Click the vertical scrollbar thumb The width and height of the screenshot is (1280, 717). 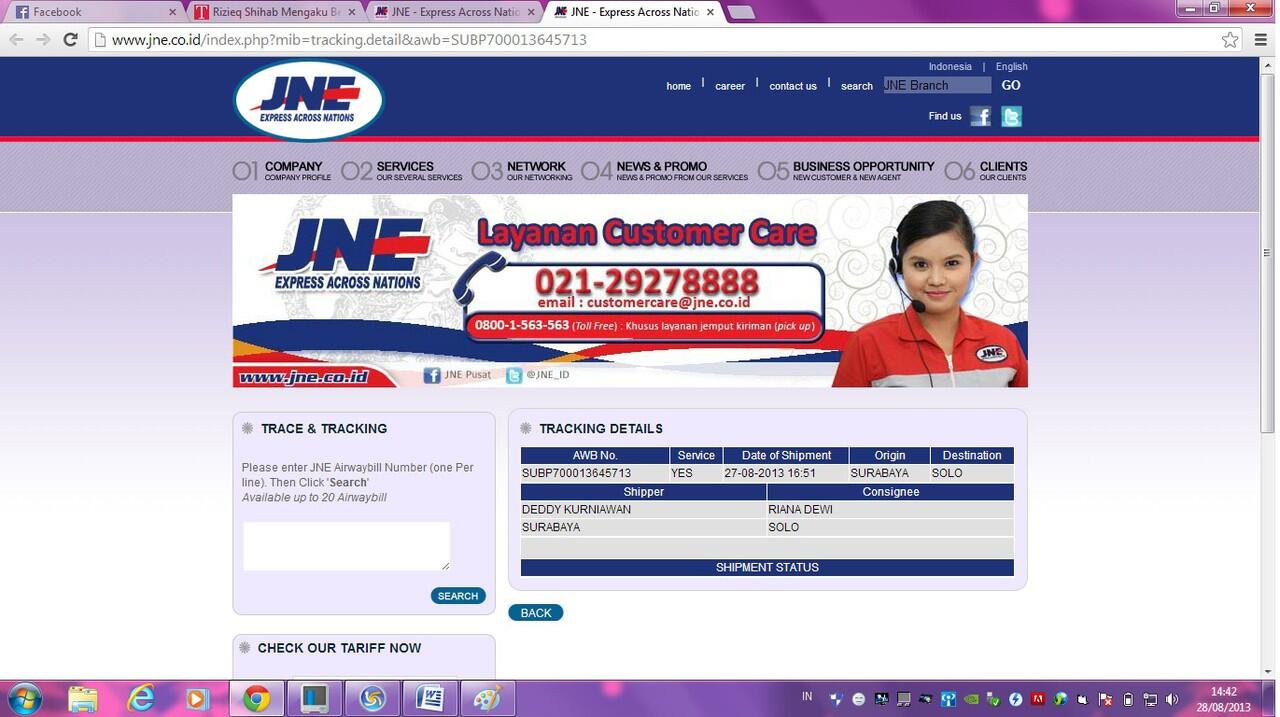pyautogui.click(x=1268, y=252)
